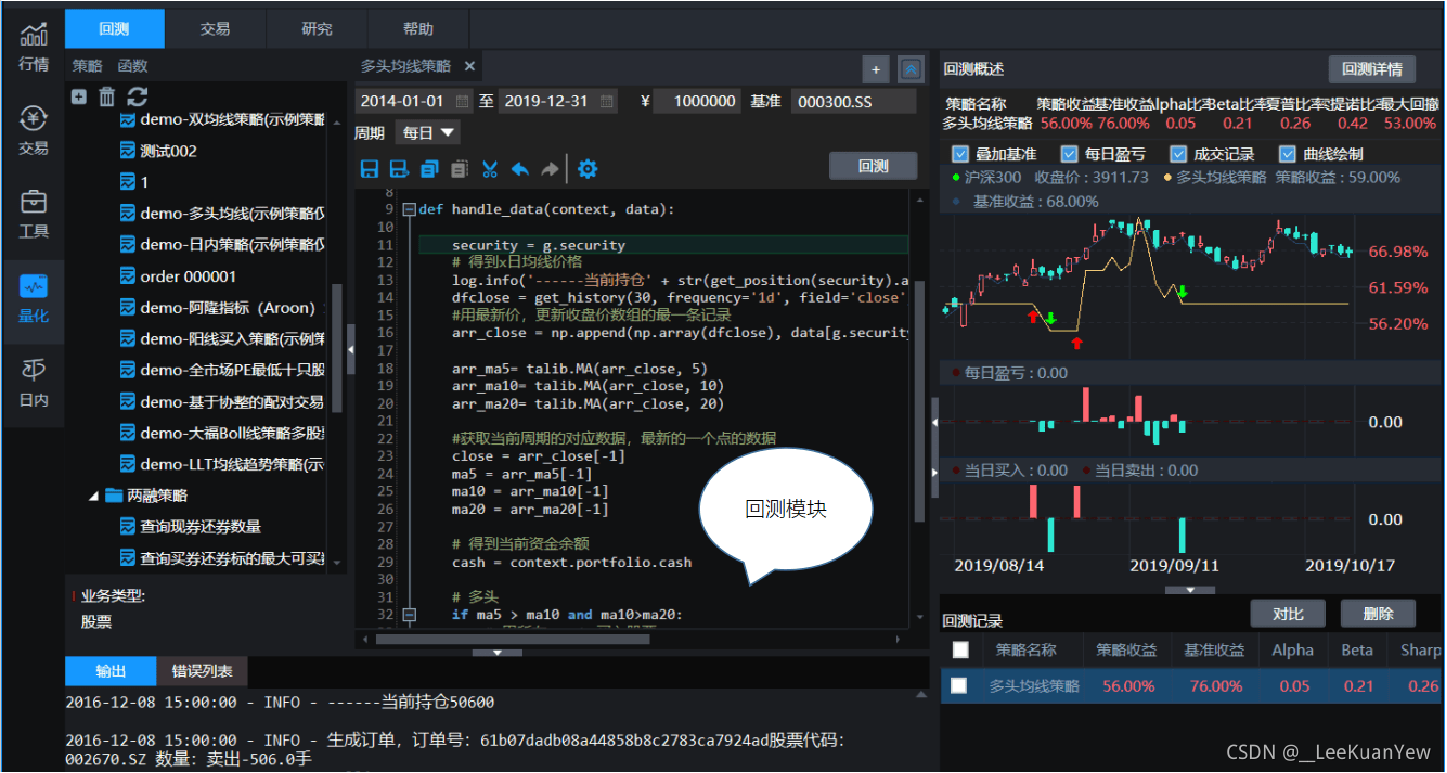Check the 多头均线策略 backtest record row checkbox

point(959,686)
